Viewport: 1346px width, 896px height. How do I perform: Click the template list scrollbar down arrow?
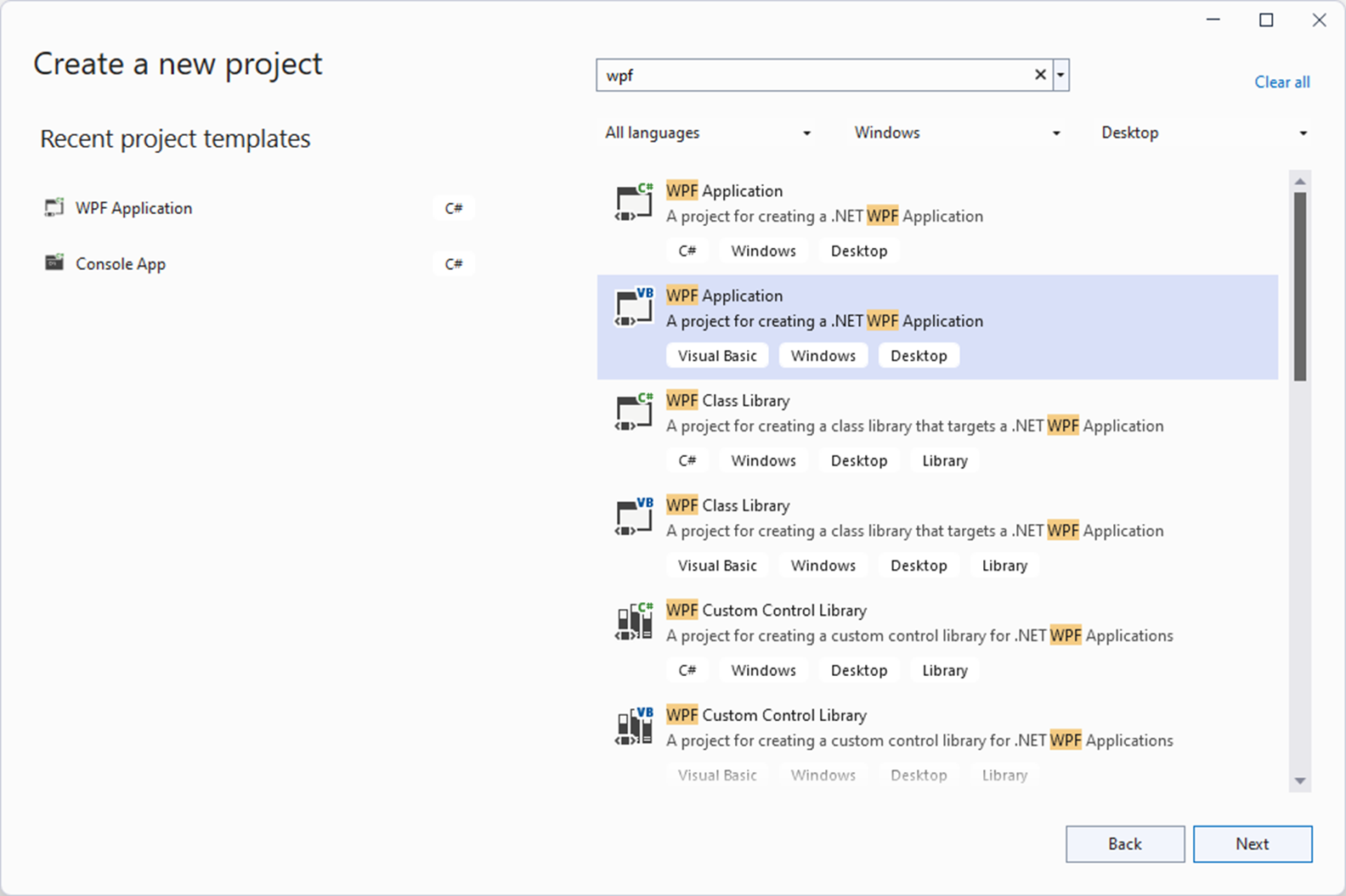pyautogui.click(x=1299, y=781)
